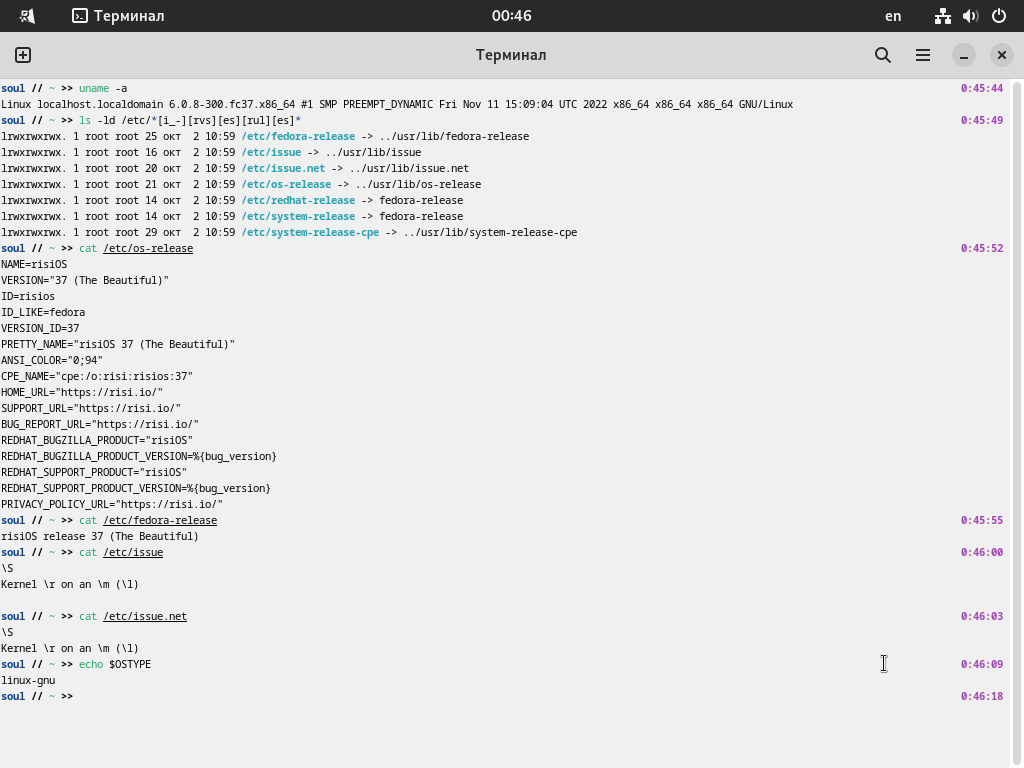1024x768 pixels.
Task: Click the uname -a command
Action: coord(103,88)
